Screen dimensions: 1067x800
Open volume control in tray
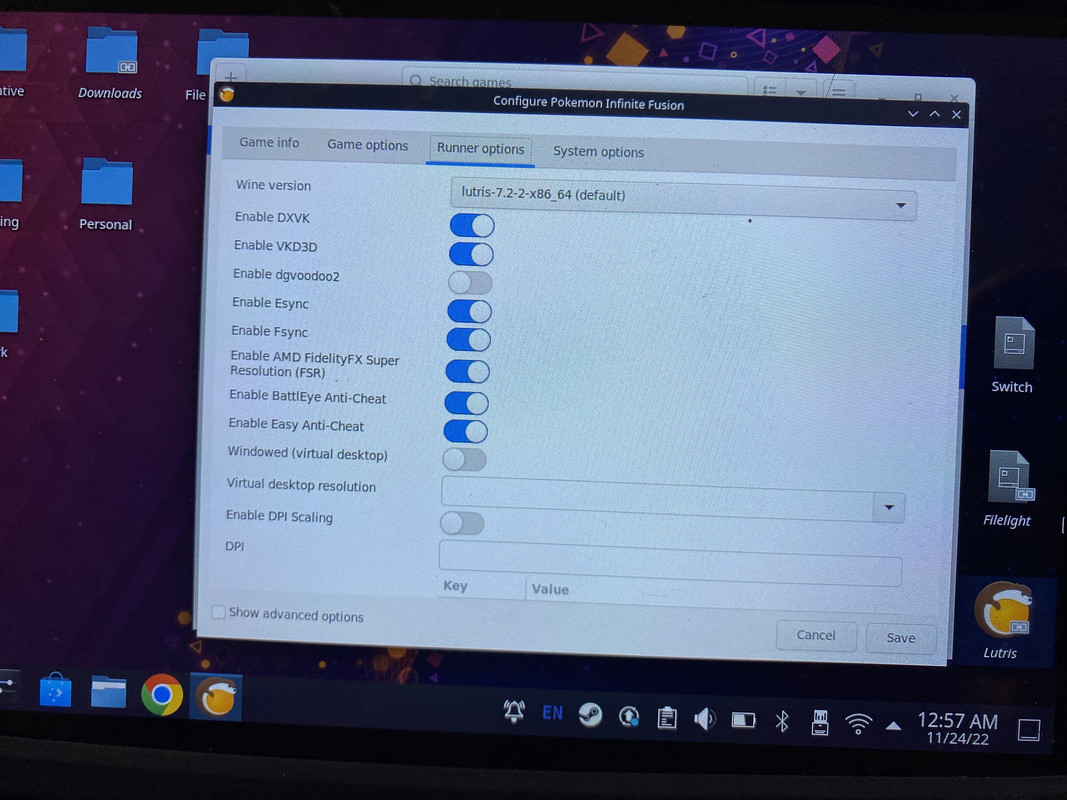(704, 718)
